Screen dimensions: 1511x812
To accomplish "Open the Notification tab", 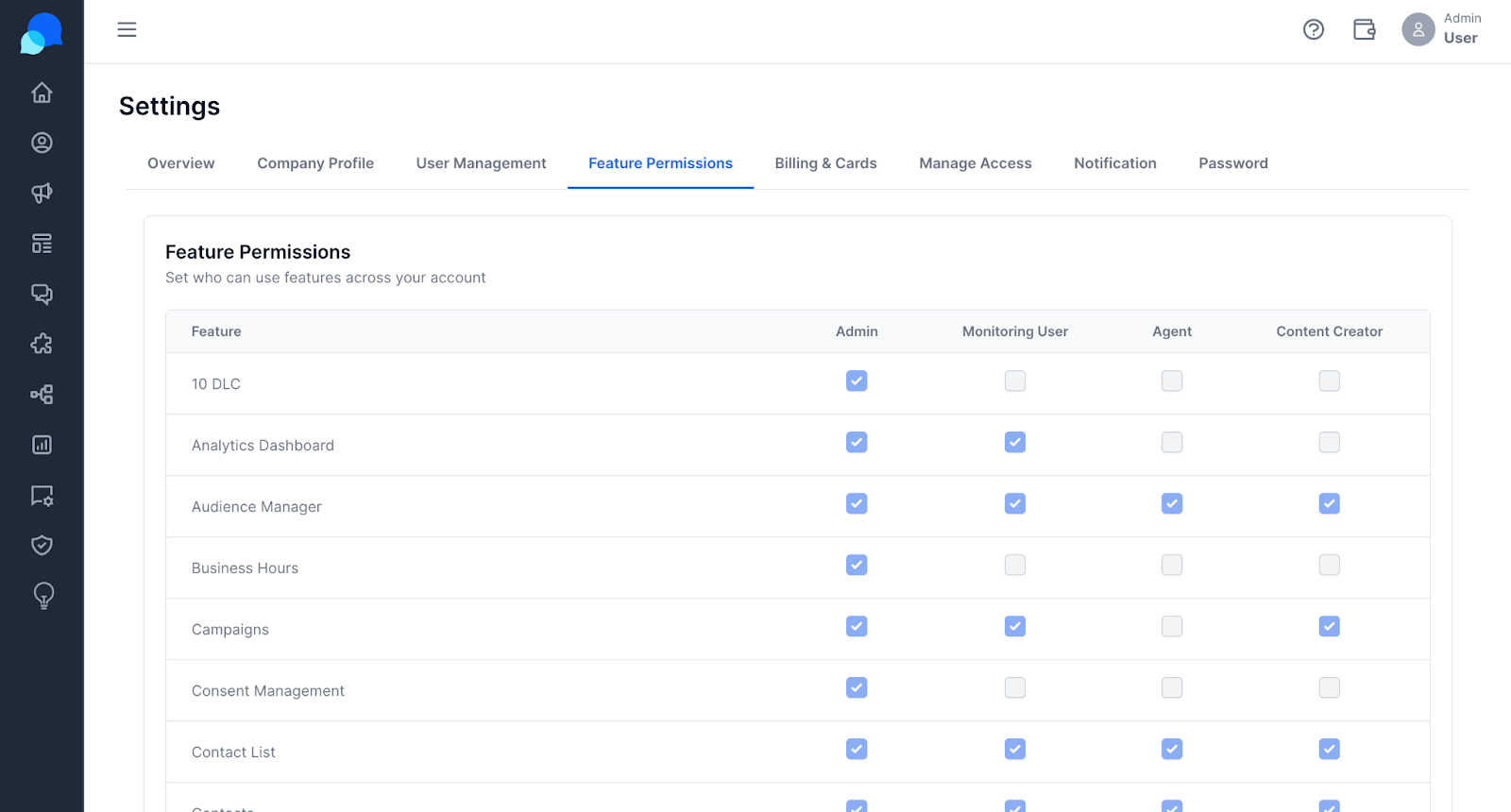I will tap(1115, 163).
